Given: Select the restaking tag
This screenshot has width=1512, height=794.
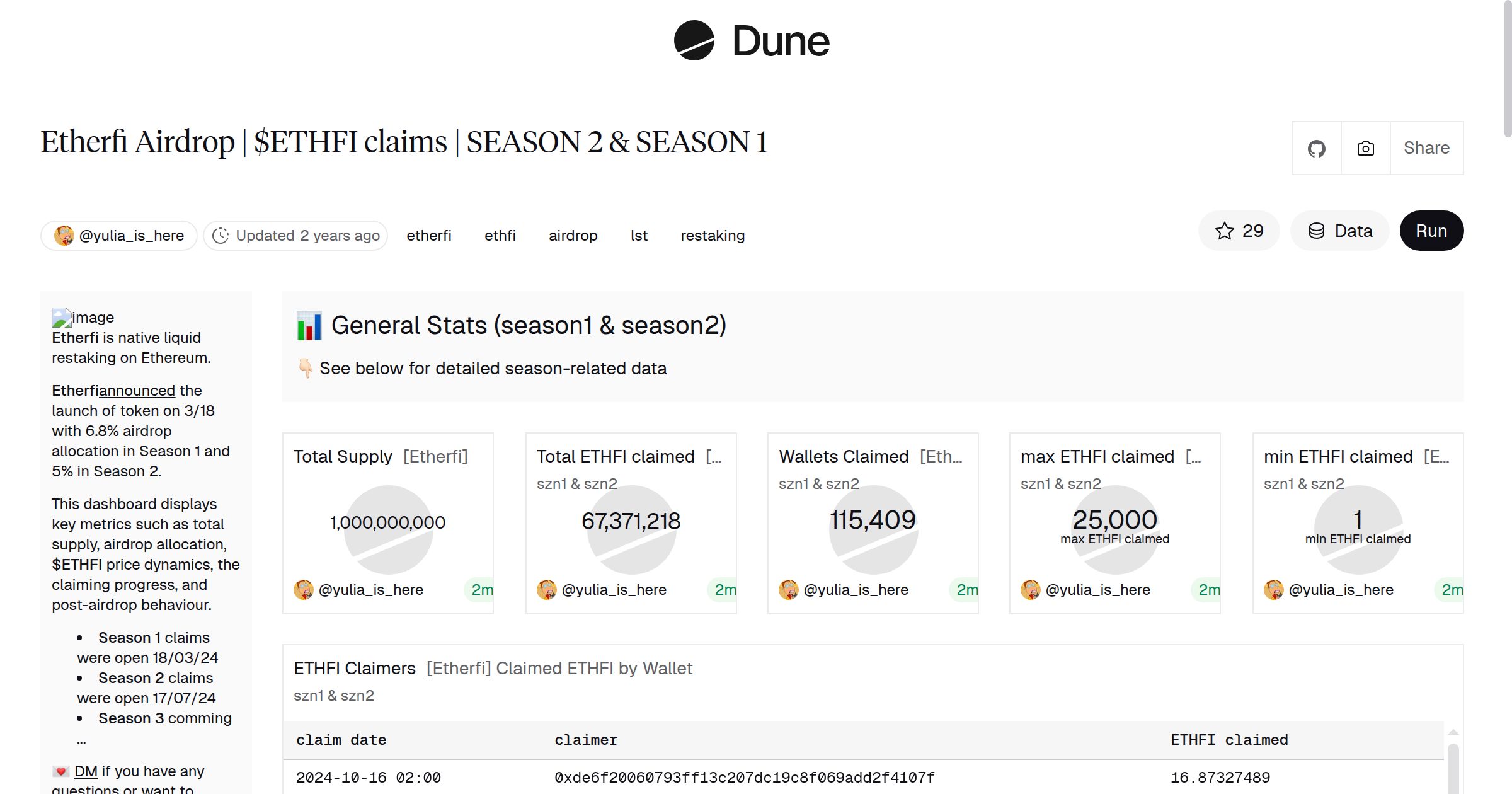Looking at the screenshot, I should point(712,235).
